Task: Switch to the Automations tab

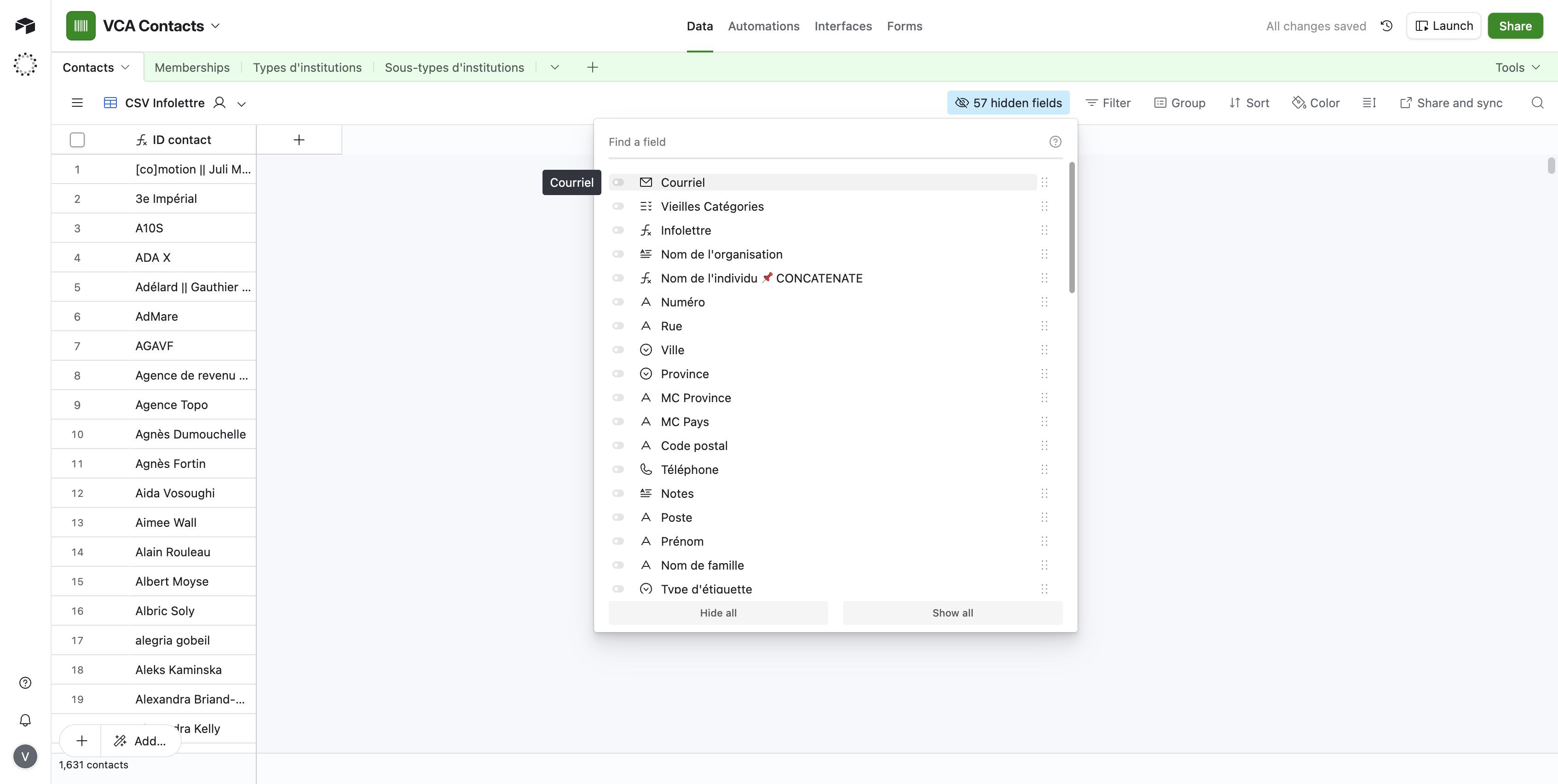Action: coord(763,26)
